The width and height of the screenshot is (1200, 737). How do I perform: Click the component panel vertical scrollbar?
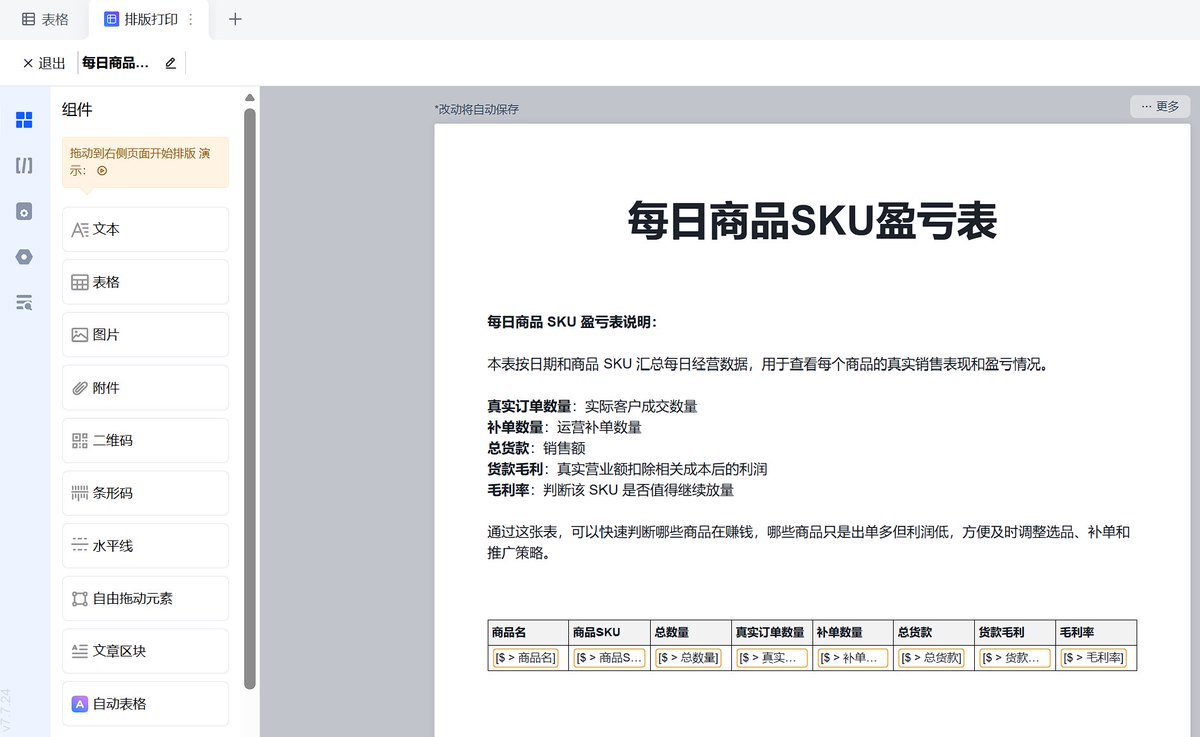[x=250, y=400]
